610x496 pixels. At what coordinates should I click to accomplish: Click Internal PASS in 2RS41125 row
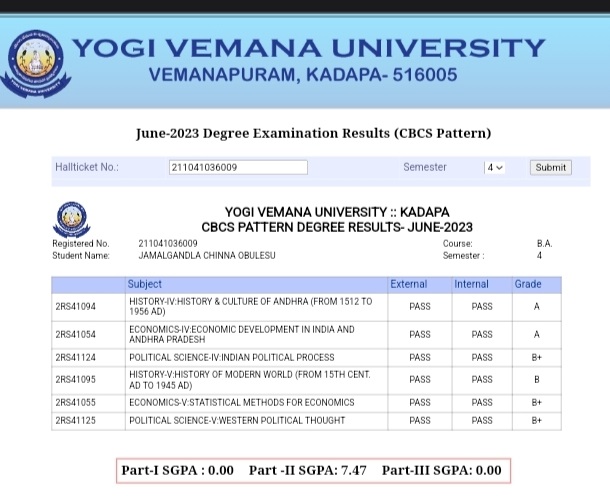482,421
